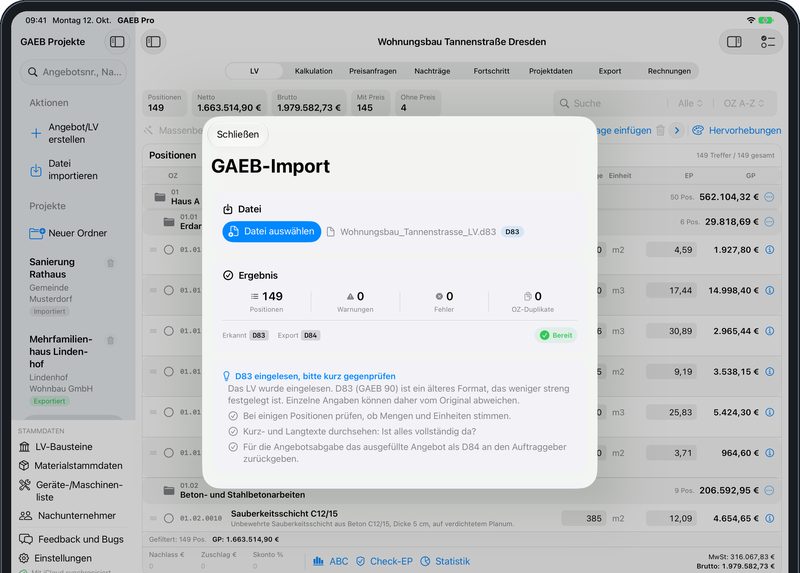The image size is (800, 573).
Task: Click the Hervorhebungen palette link
Action: coord(736,131)
